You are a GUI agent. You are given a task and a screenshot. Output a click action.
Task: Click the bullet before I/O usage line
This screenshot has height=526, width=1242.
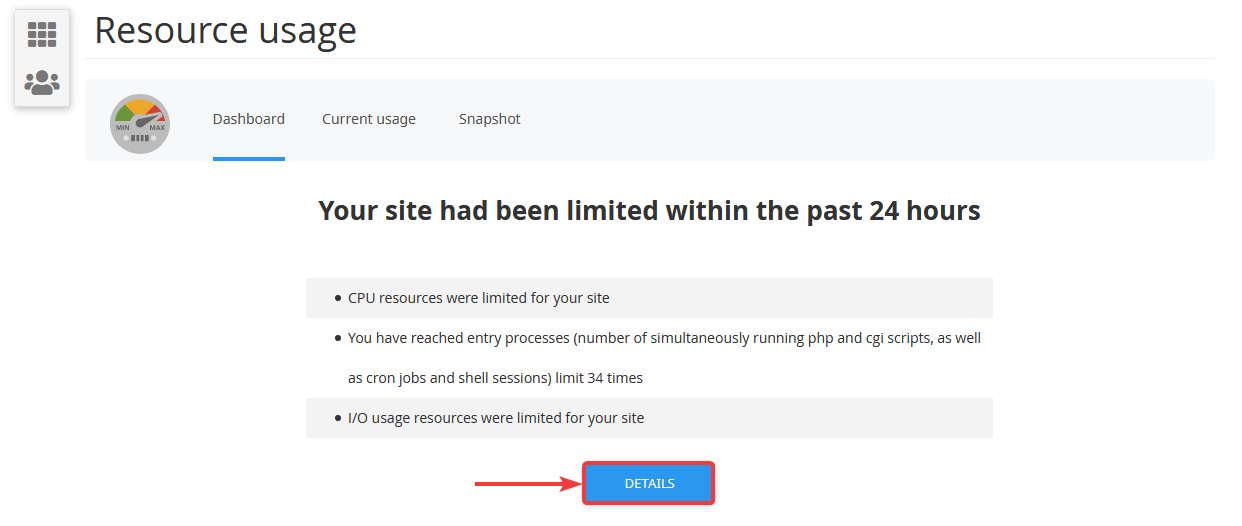click(338, 418)
